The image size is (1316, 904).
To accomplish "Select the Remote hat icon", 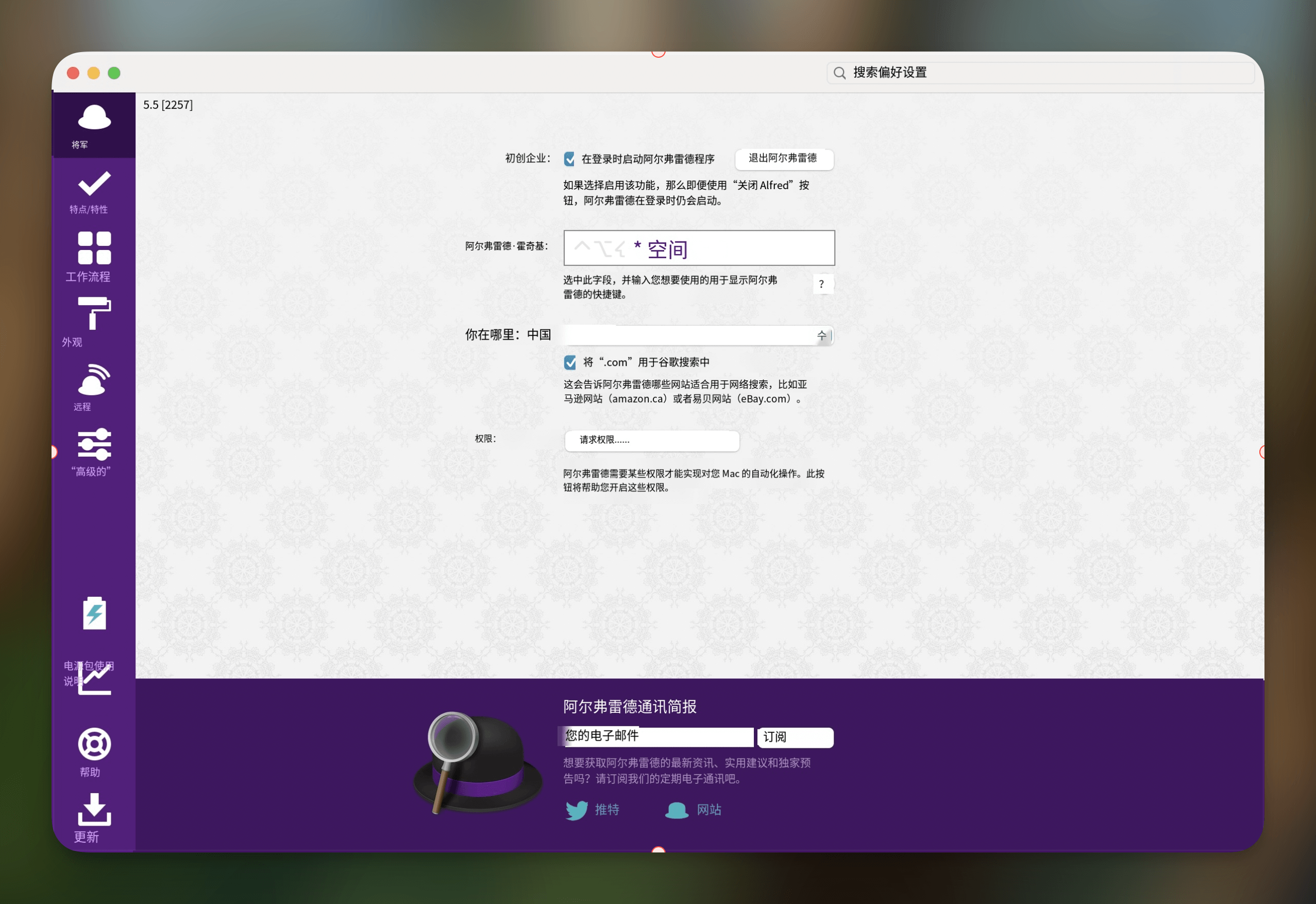I will tap(94, 379).
